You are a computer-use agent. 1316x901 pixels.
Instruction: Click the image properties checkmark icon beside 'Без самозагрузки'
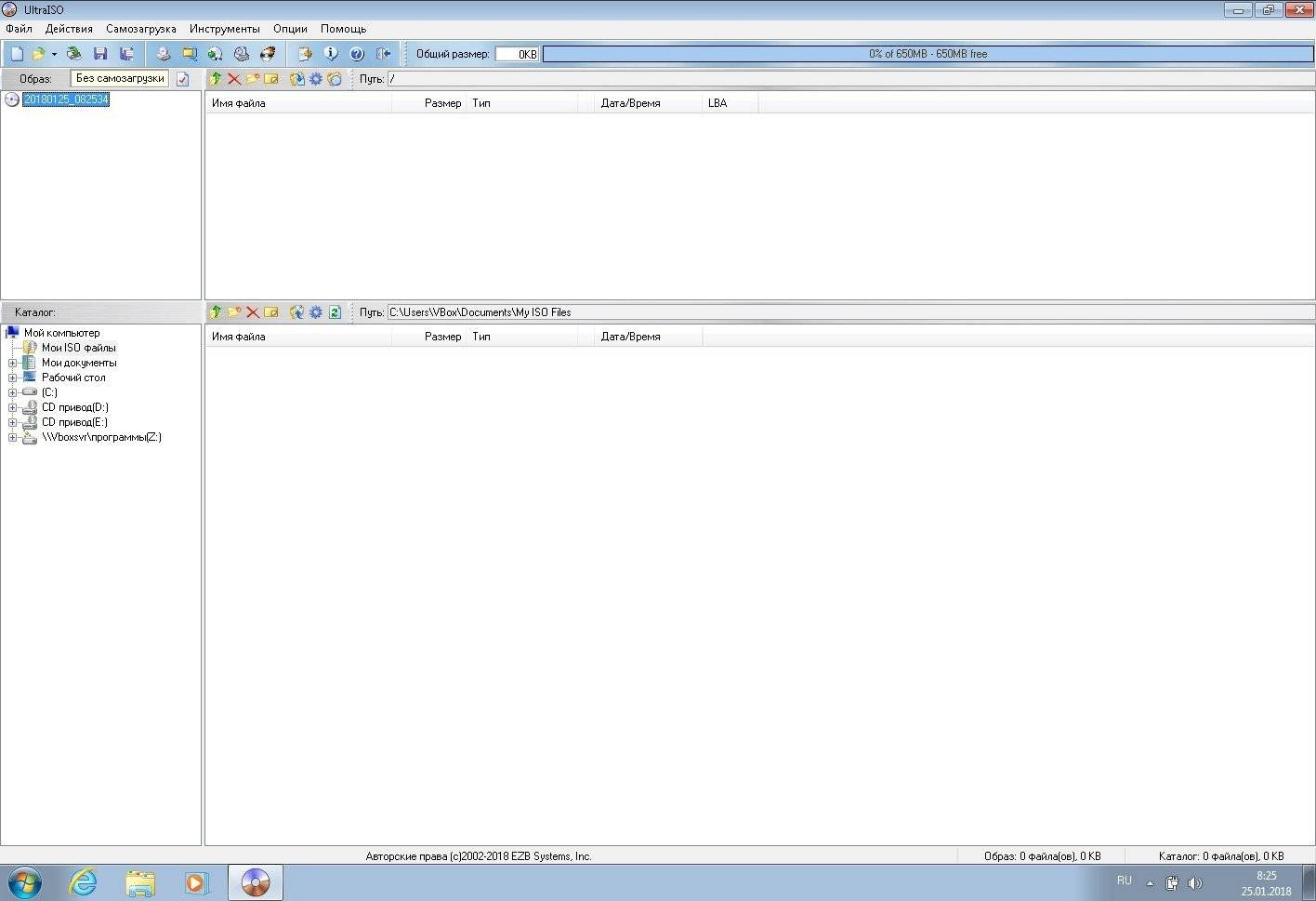click(x=183, y=79)
